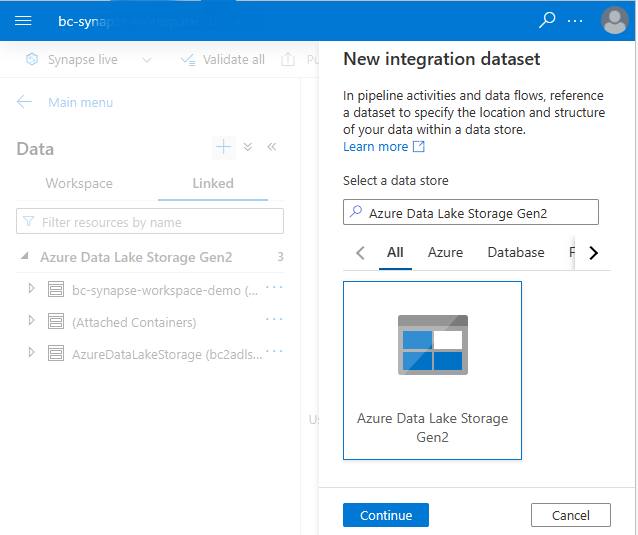
Task: Go back with Main menu arrow
Action: (x=24, y=102)
